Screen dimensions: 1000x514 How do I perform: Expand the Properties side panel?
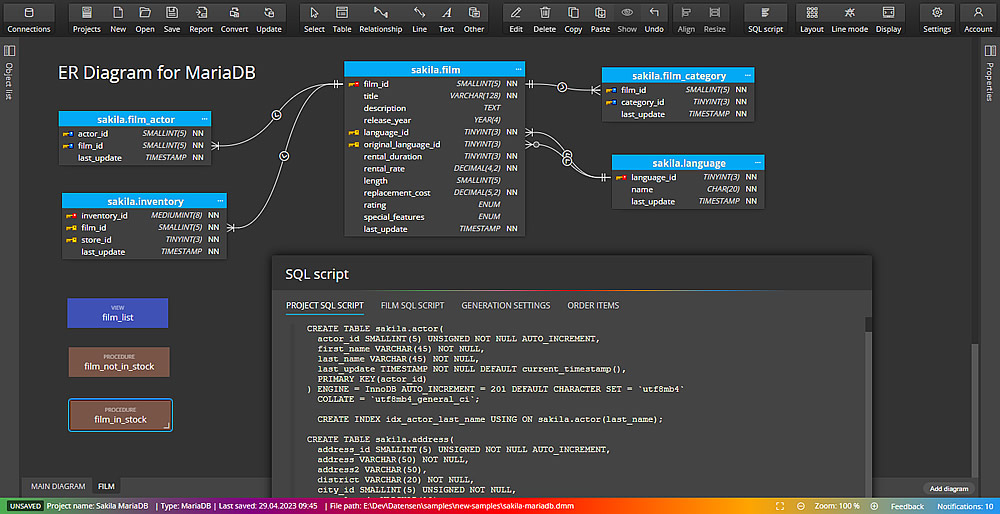click(990, 51)
